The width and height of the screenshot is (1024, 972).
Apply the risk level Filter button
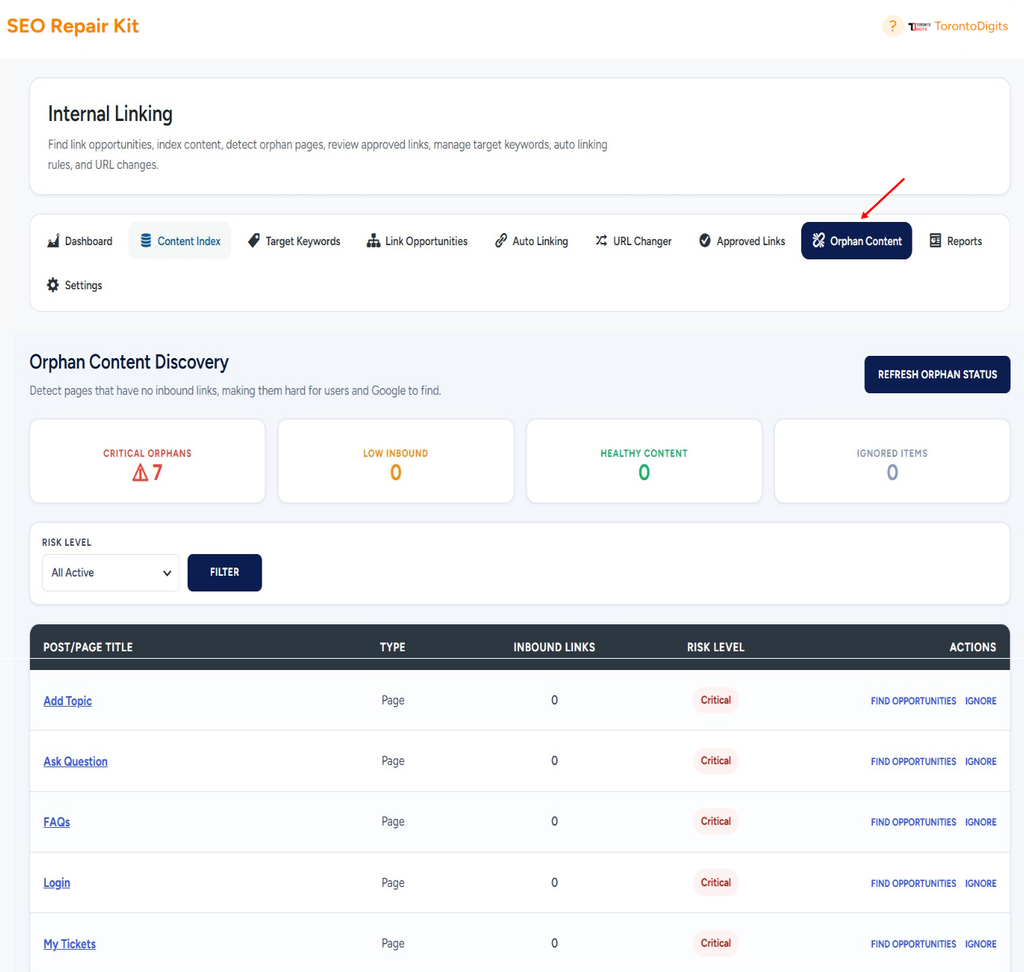[225, 572]
